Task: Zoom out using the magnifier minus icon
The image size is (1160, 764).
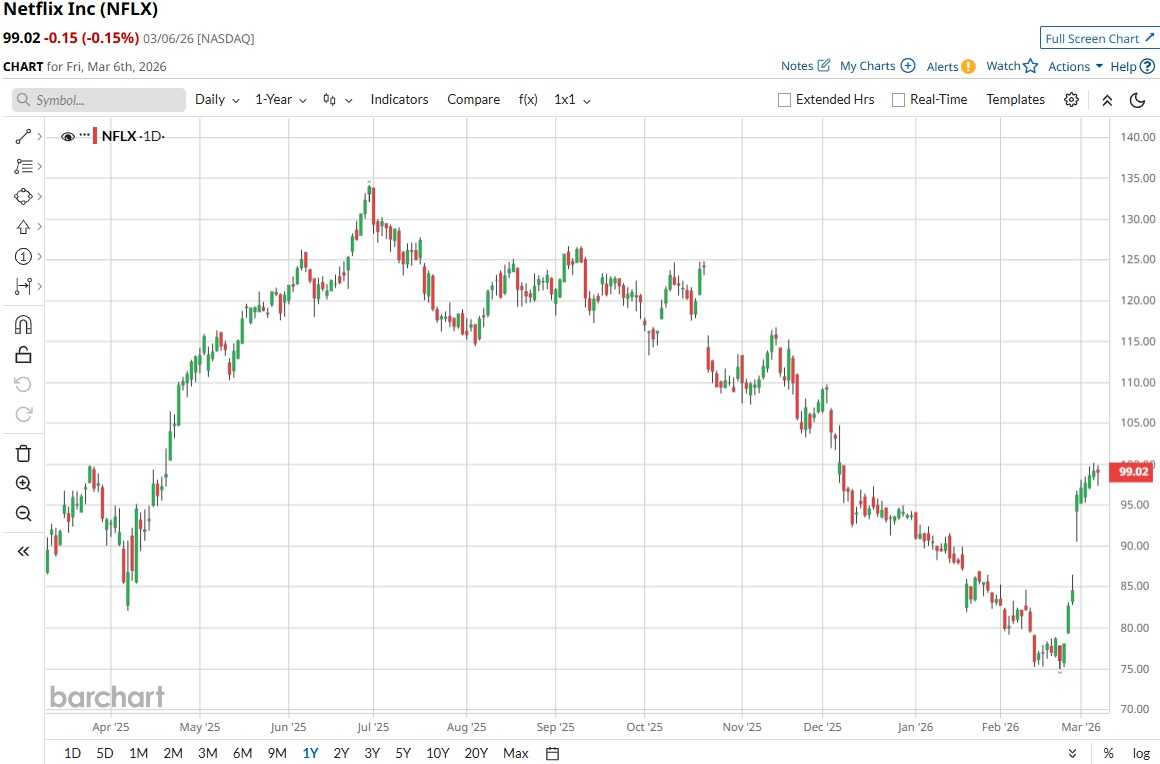Action: pyautogui.click(x=24, y=513)
